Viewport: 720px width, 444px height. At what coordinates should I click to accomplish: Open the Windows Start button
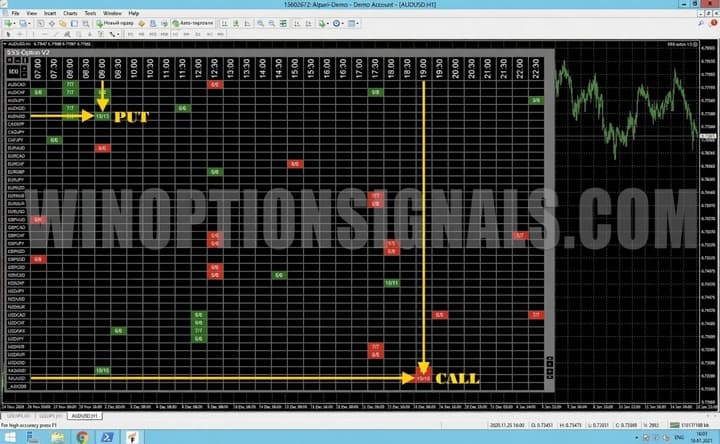click(x=9, y=437)
